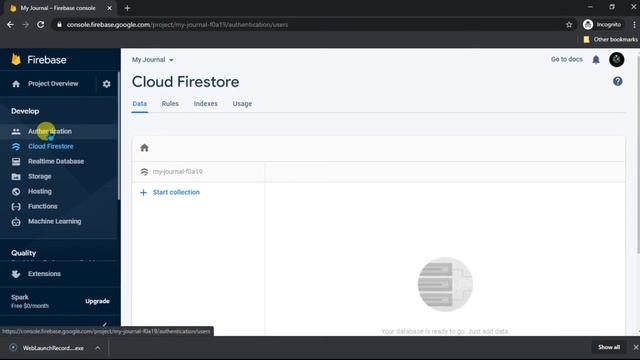Click the Authentication people icon
The image size is (640, 360).
[x=16, y=131]
